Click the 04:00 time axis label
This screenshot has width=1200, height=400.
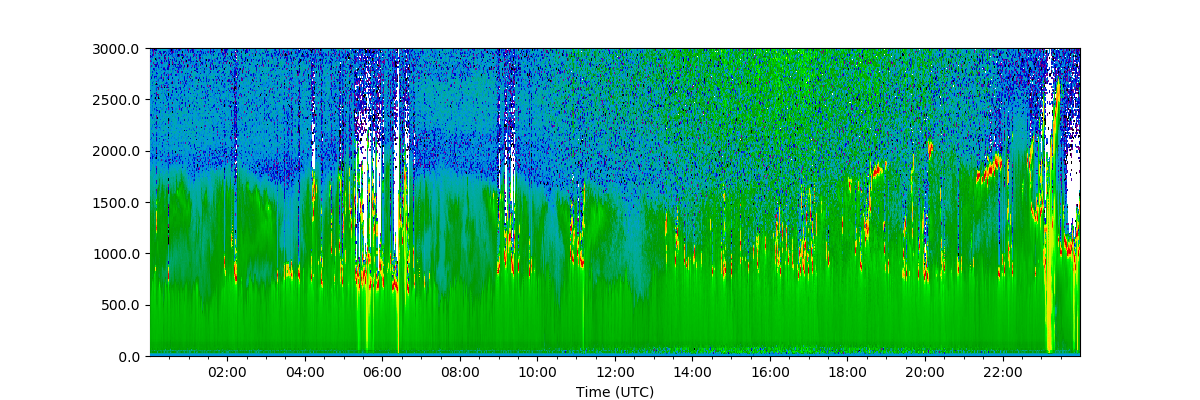click(305, 372)
